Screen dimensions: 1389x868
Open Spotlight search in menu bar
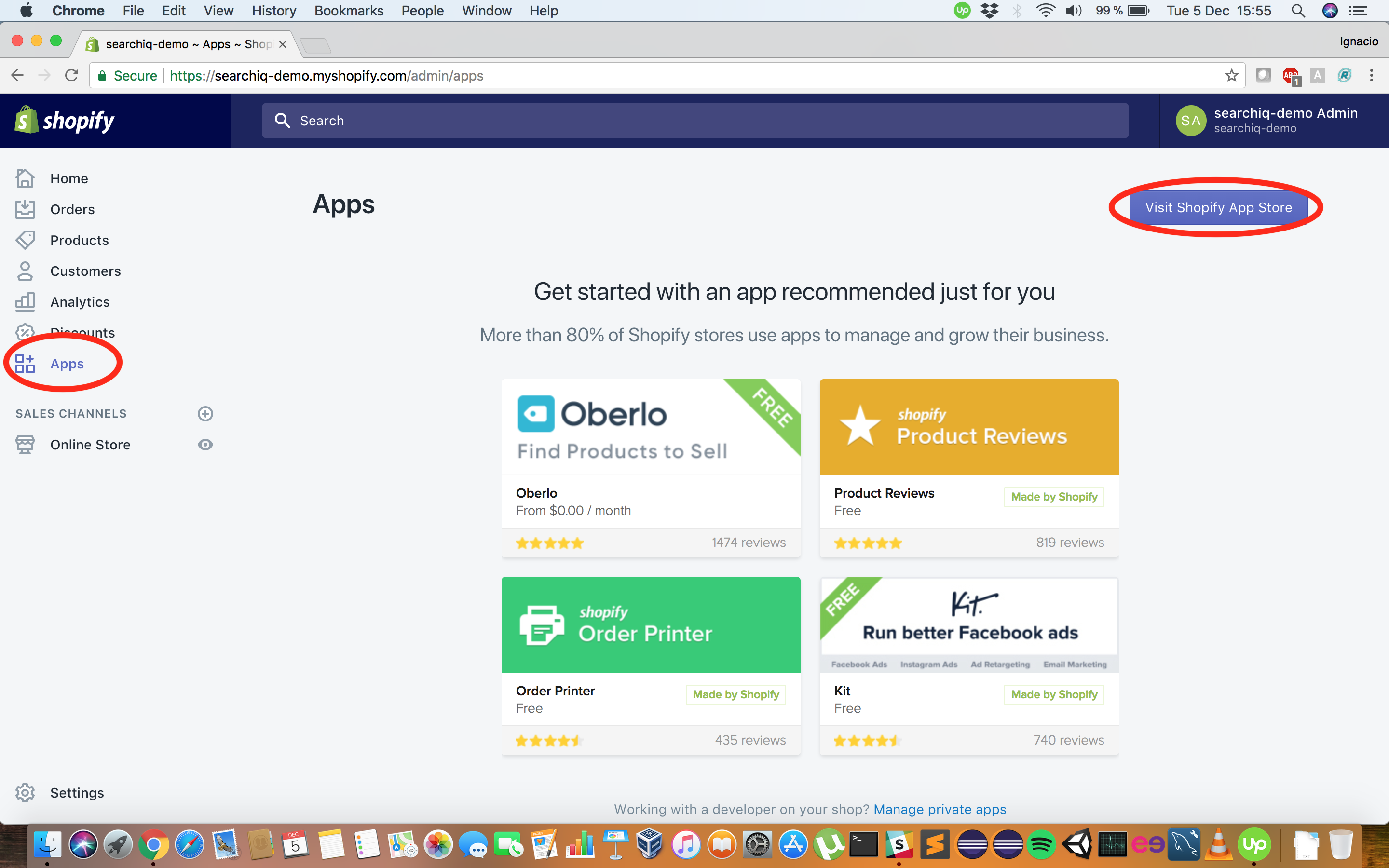coord(1298,10)
